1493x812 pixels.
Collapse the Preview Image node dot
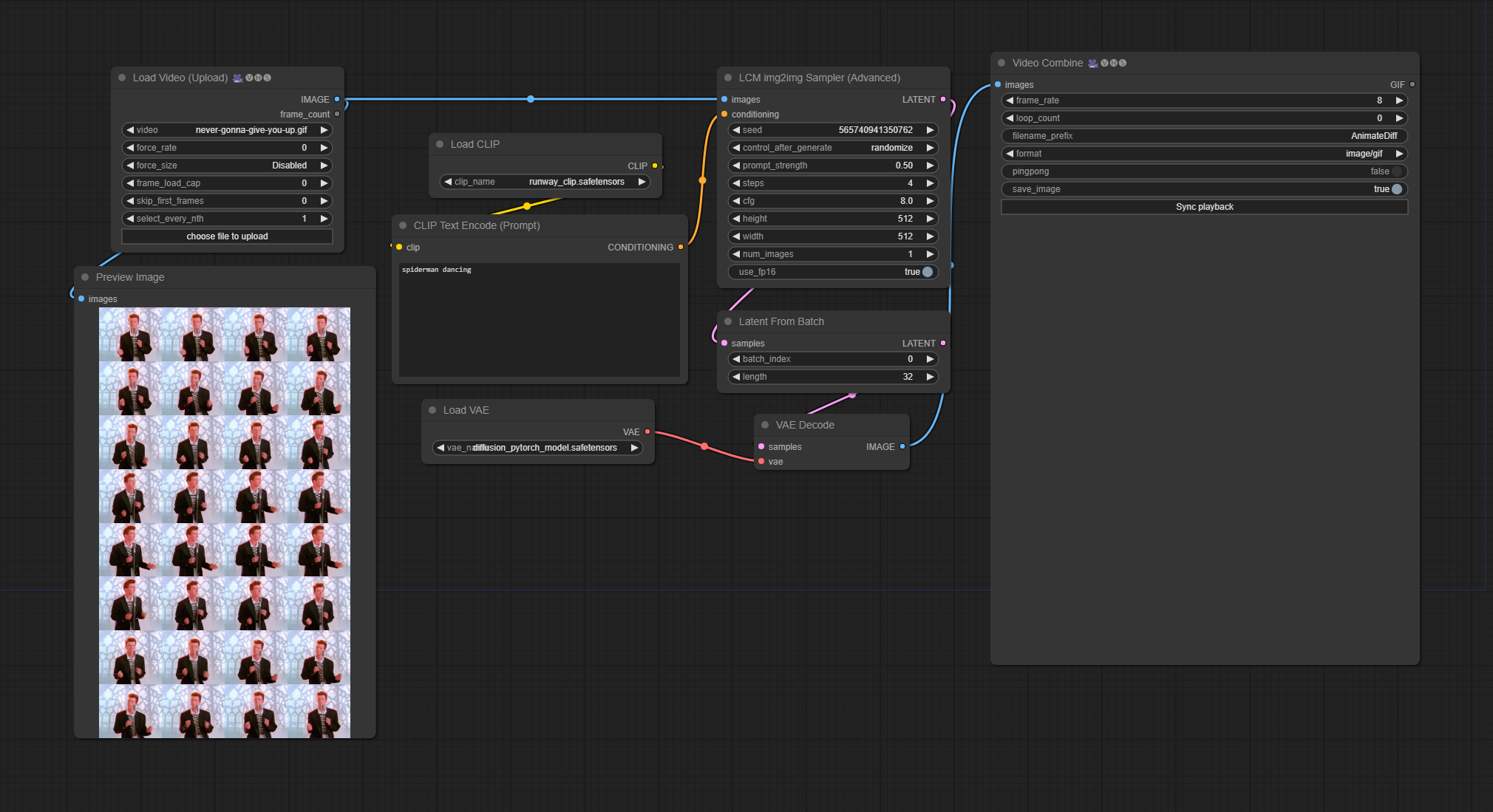(85, 277)
